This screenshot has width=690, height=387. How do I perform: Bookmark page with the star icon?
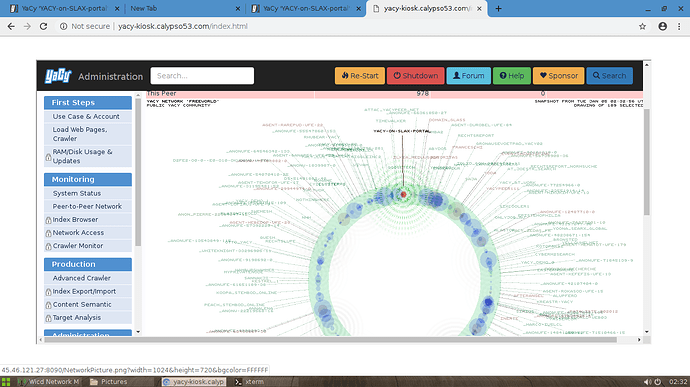click(642, 26)
